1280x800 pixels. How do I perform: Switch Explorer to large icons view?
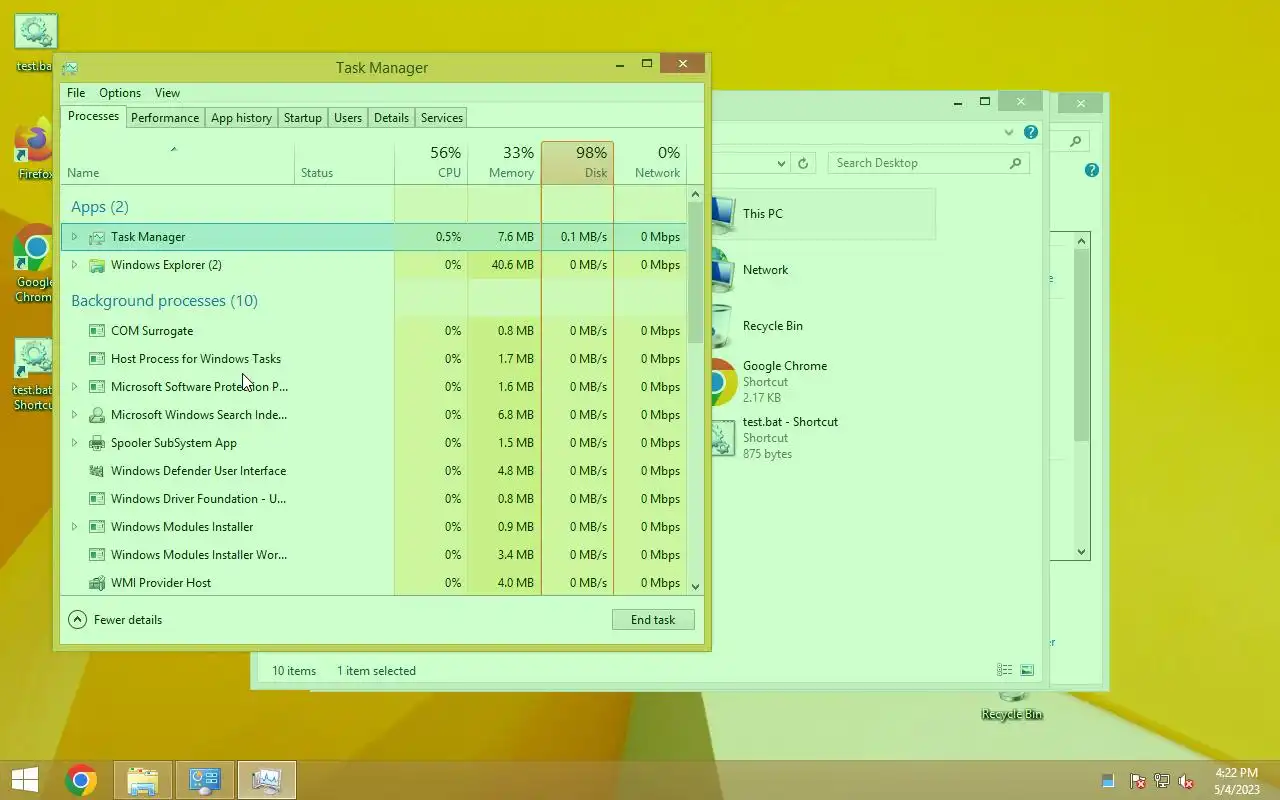pos(1027,670)
